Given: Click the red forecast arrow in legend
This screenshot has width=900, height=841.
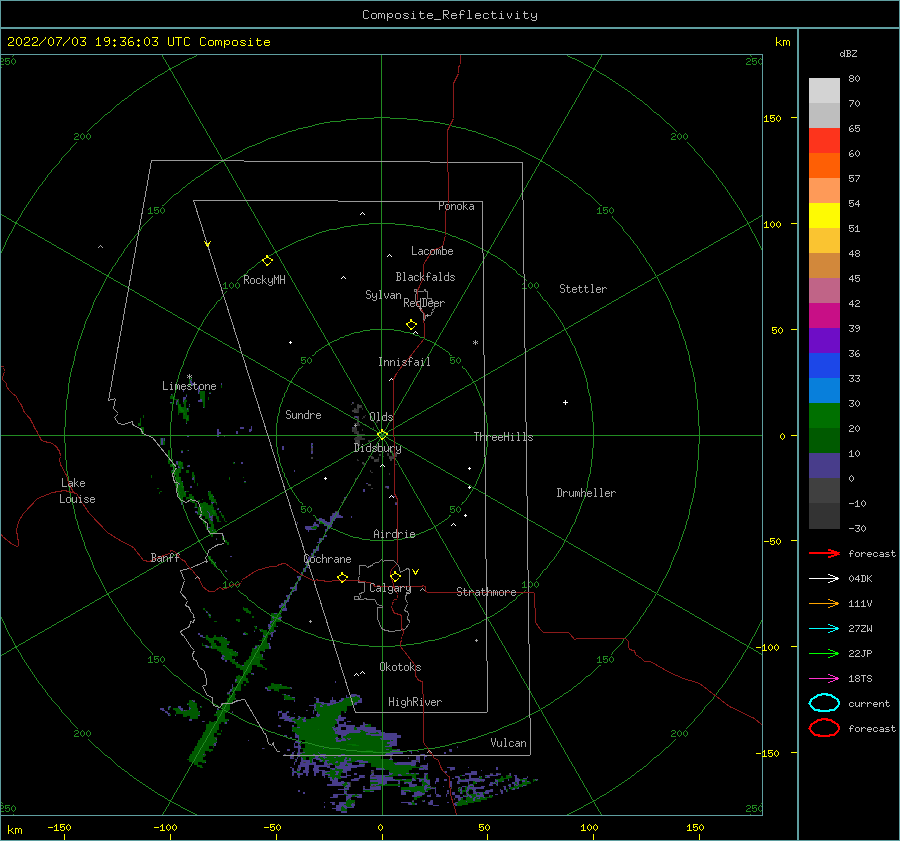Looking at the screenshot, I should point(824,553).
